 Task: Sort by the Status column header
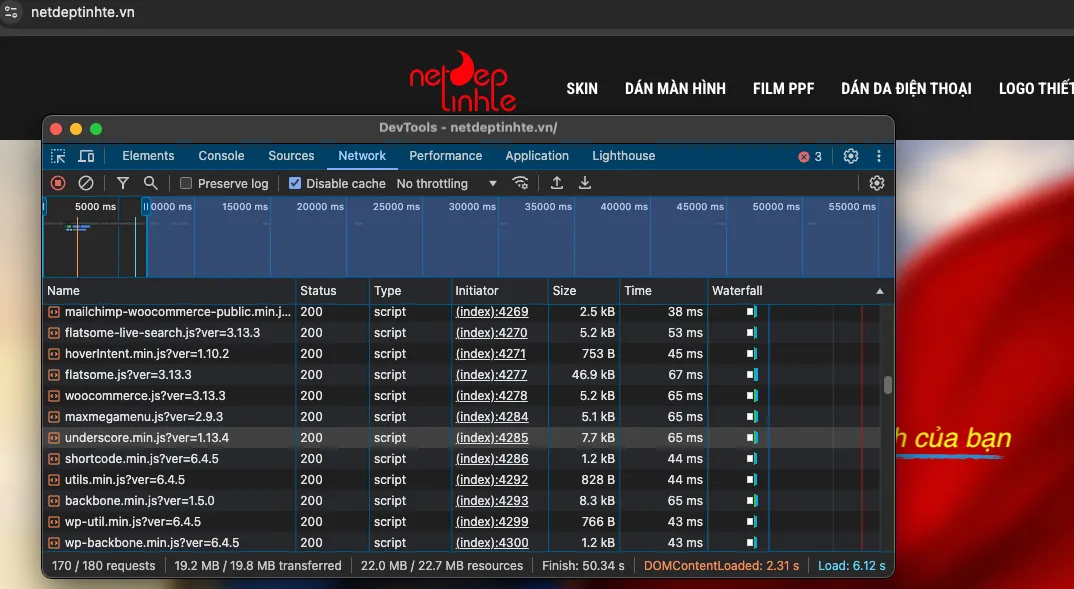pos(333,291)
